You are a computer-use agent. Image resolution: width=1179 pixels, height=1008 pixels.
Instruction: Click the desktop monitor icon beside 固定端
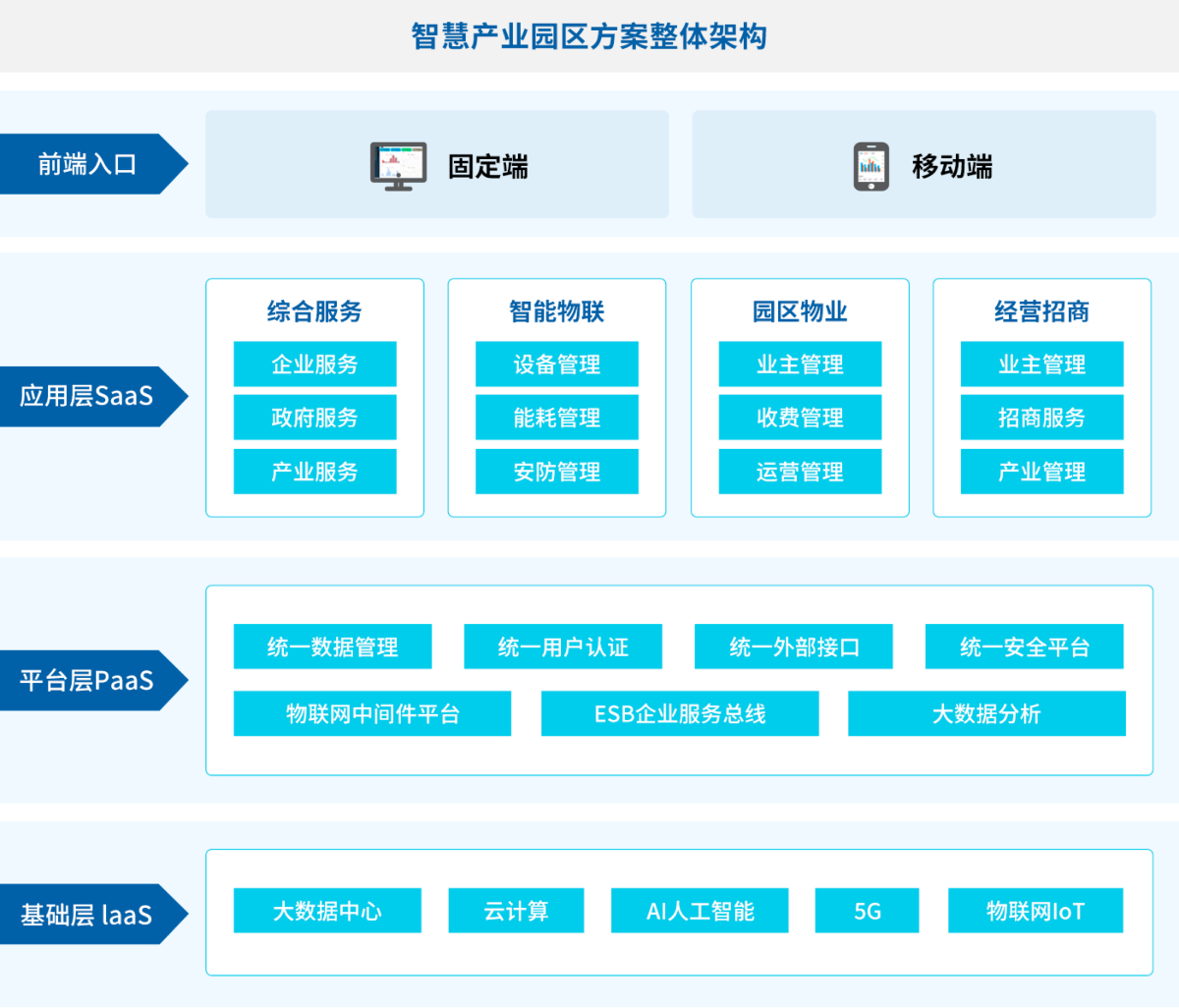pyautogui.click(x=398, y=165)
